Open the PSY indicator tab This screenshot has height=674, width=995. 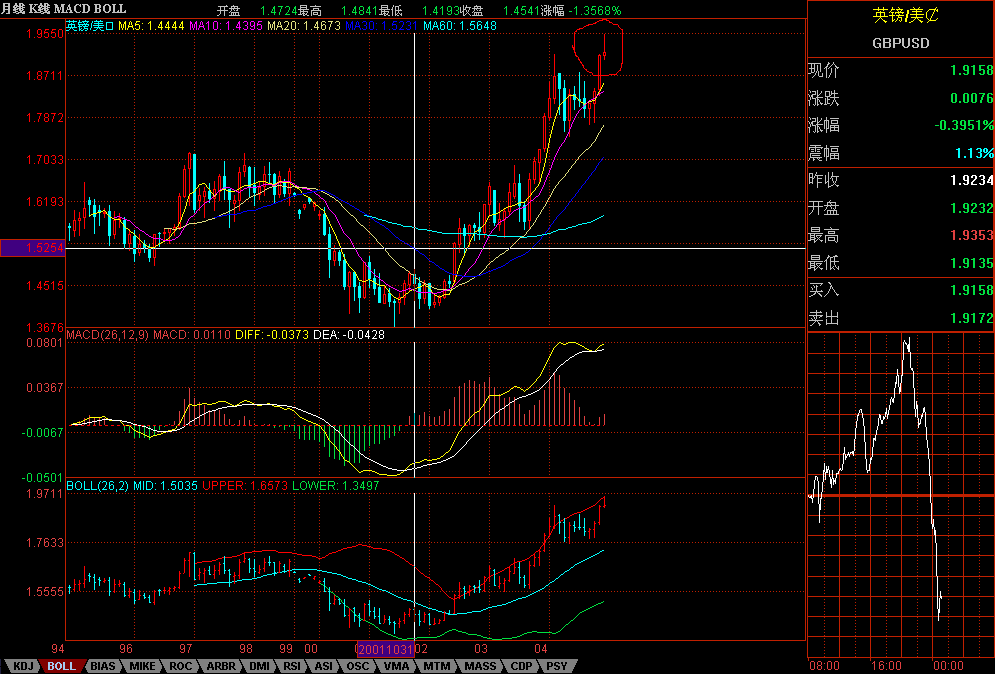[557, 666]
